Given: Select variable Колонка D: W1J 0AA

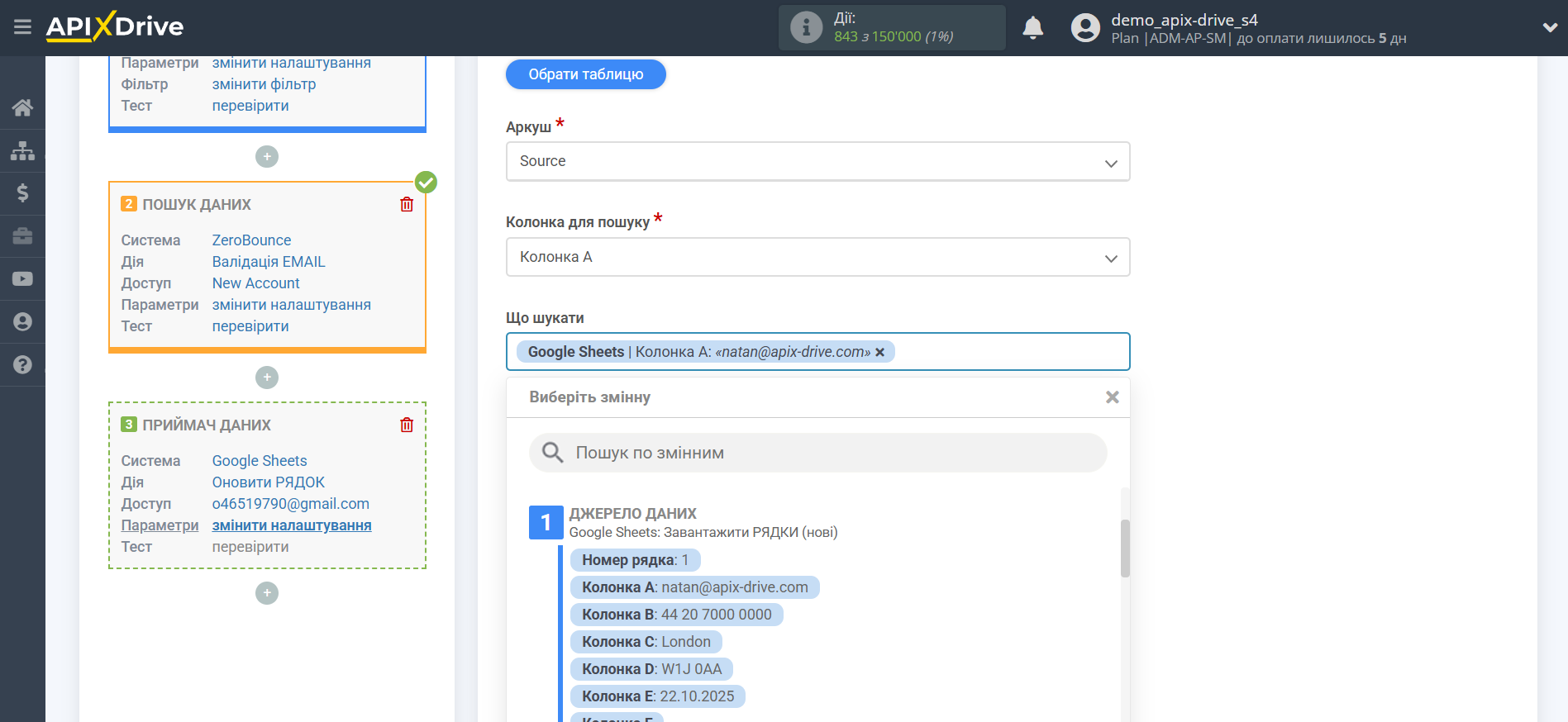Looking at the screenshot, I should coord(651,669).
